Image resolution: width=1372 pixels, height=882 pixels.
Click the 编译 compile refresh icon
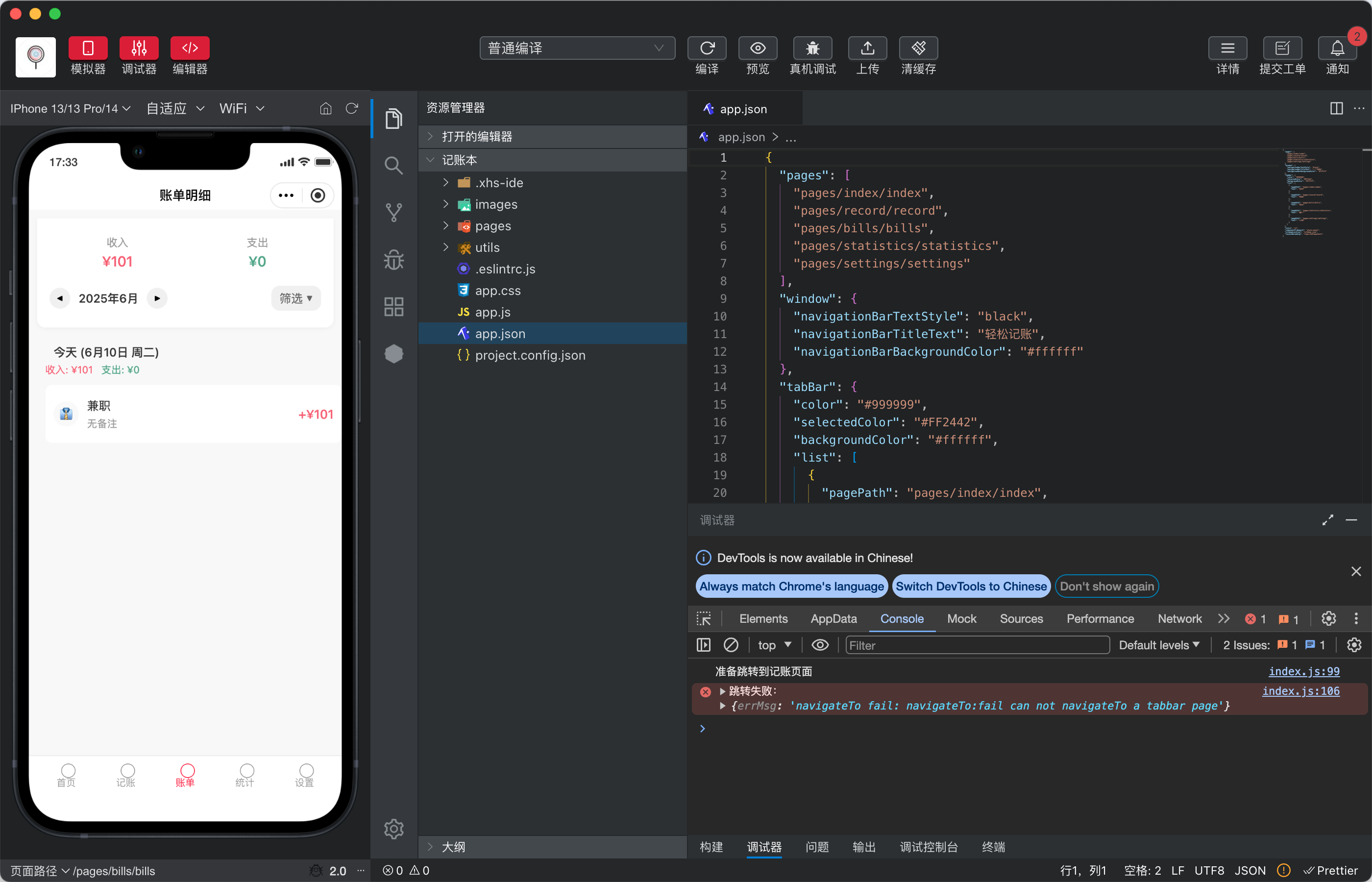point(707,48)
